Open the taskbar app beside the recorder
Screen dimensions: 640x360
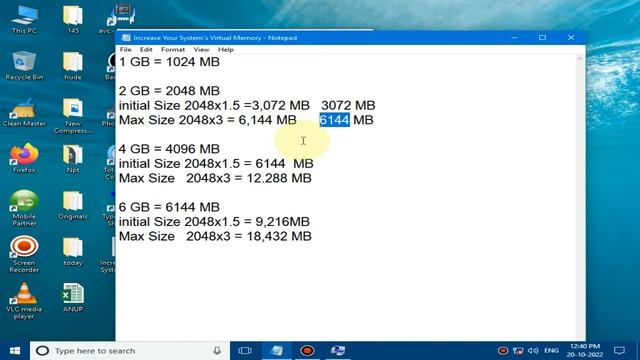point(338,351)
